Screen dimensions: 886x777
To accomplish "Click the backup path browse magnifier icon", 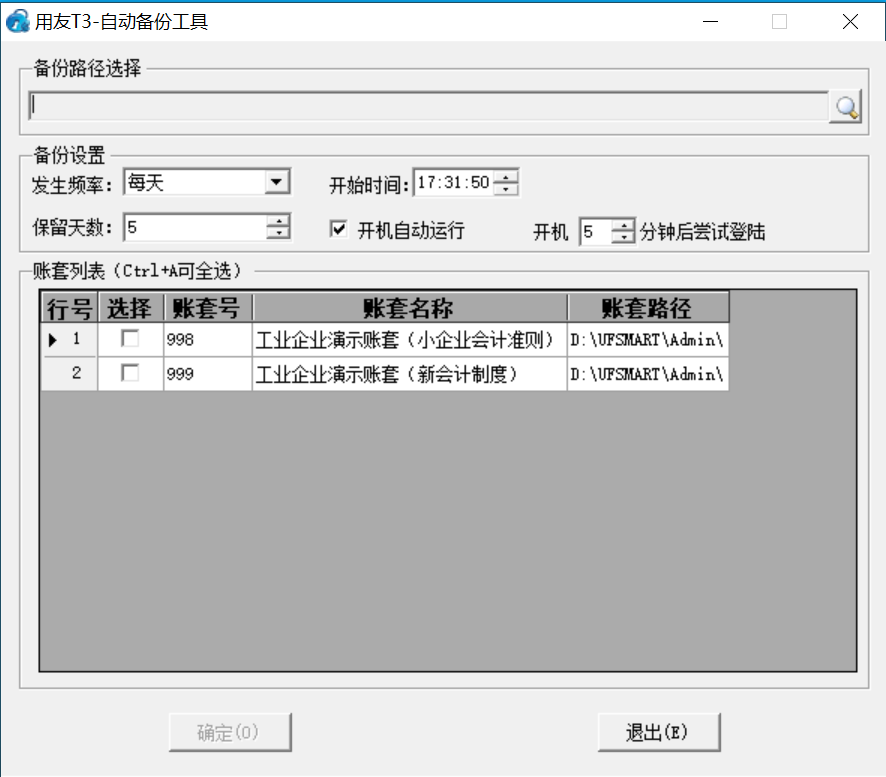I will pos(846,107).
